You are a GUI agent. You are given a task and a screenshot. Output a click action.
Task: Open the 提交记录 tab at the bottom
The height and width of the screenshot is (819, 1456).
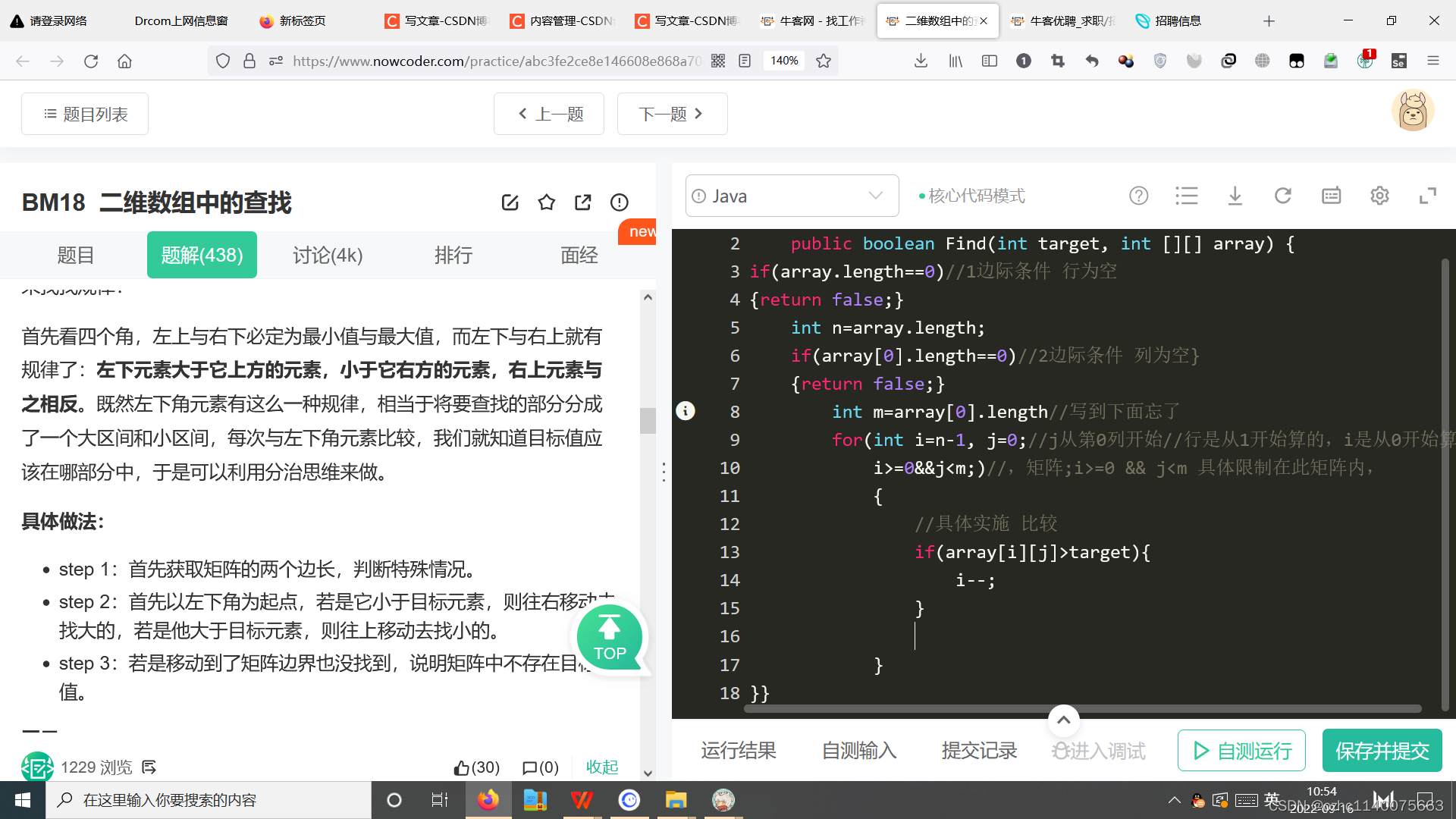978,750
